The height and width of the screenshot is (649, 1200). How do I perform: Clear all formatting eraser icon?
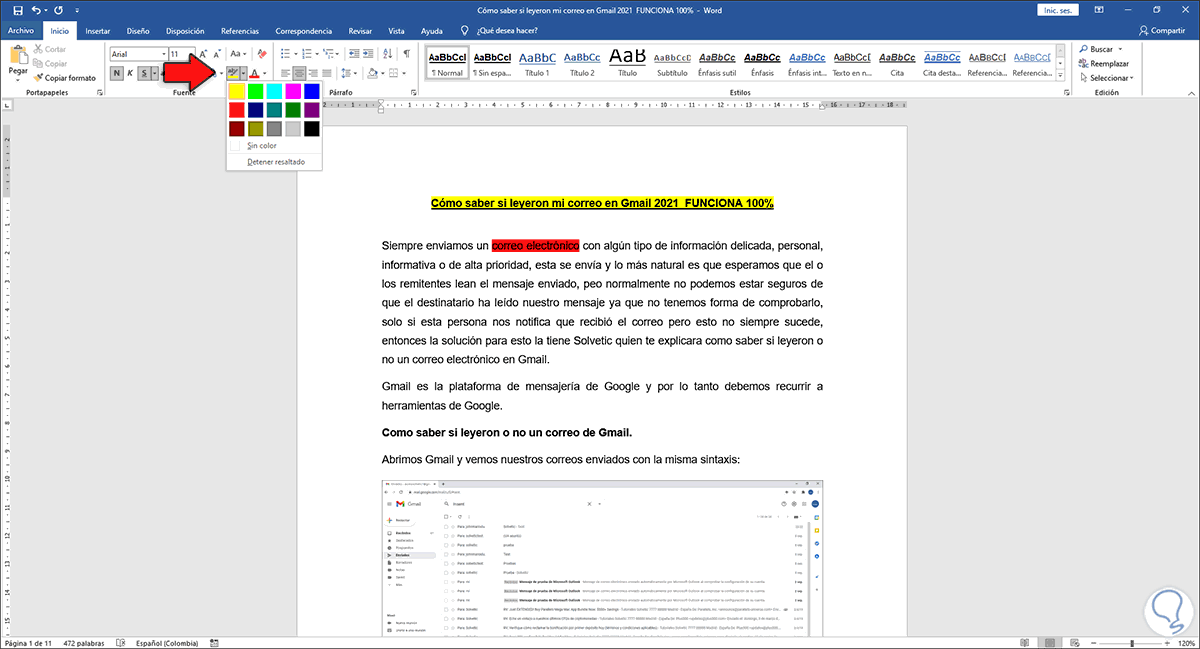(x=261, y=53)
